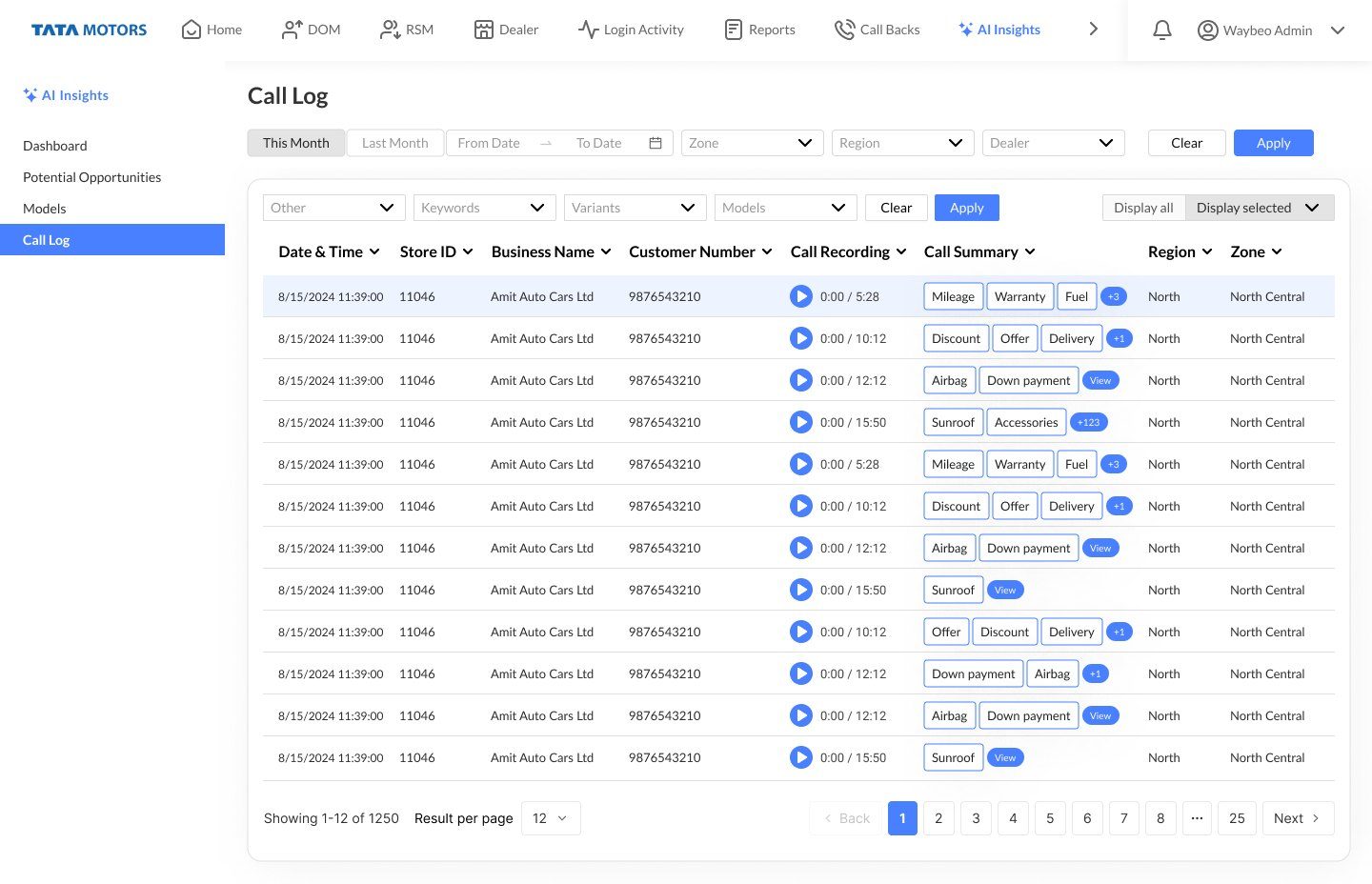Go to the DOM section
The width and height of the screenshot is (1372, 884).
coord(311,30)
